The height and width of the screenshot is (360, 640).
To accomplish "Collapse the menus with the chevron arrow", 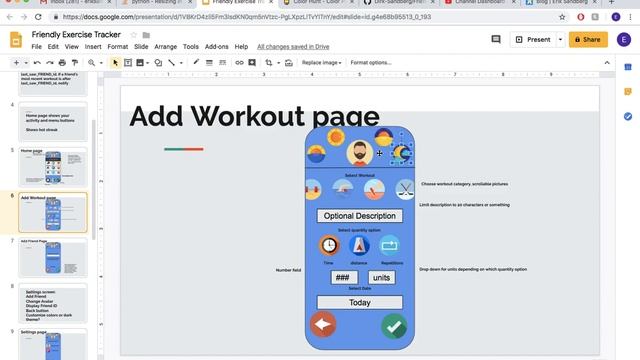I will coord(607,63).
